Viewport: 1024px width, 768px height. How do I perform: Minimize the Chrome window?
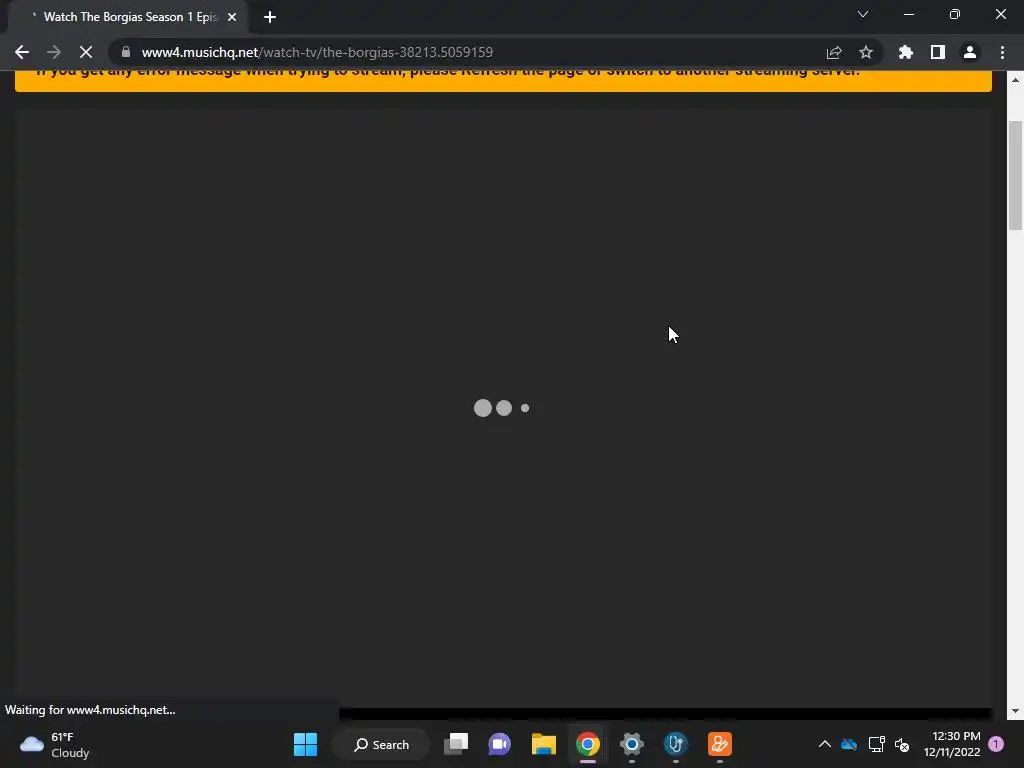[x=908, y=14]
